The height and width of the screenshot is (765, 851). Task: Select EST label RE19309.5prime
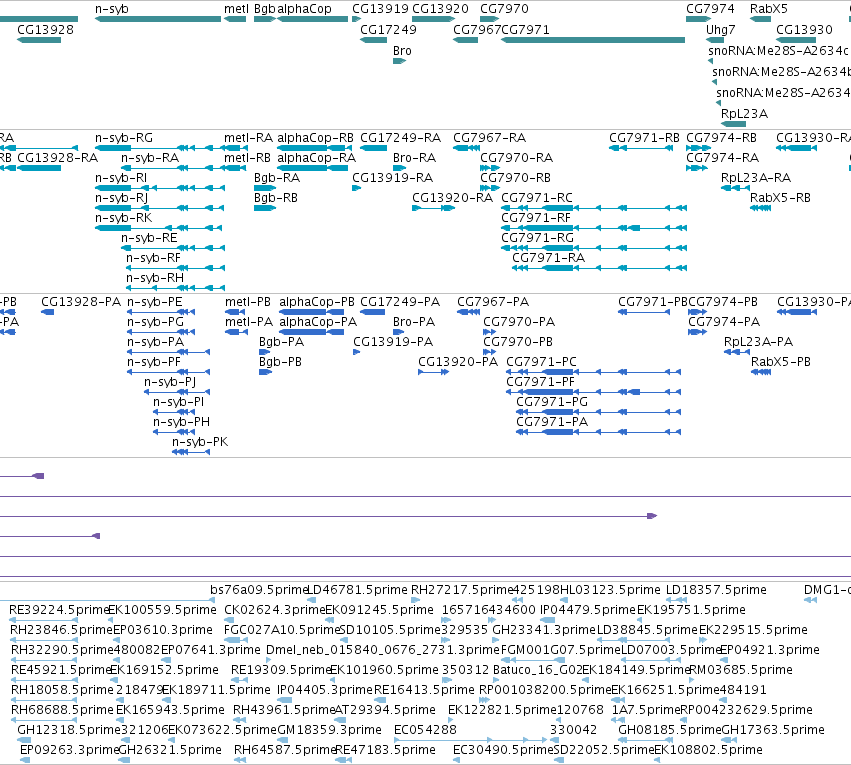point(281,670)
